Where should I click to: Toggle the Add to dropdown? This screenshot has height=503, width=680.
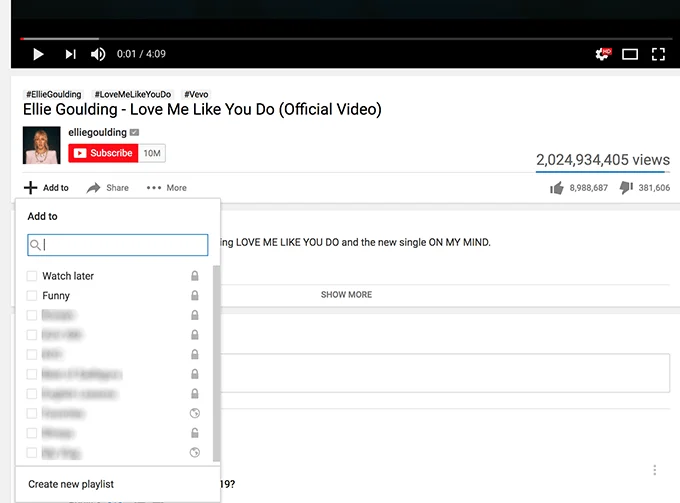[x=47, y=188]
